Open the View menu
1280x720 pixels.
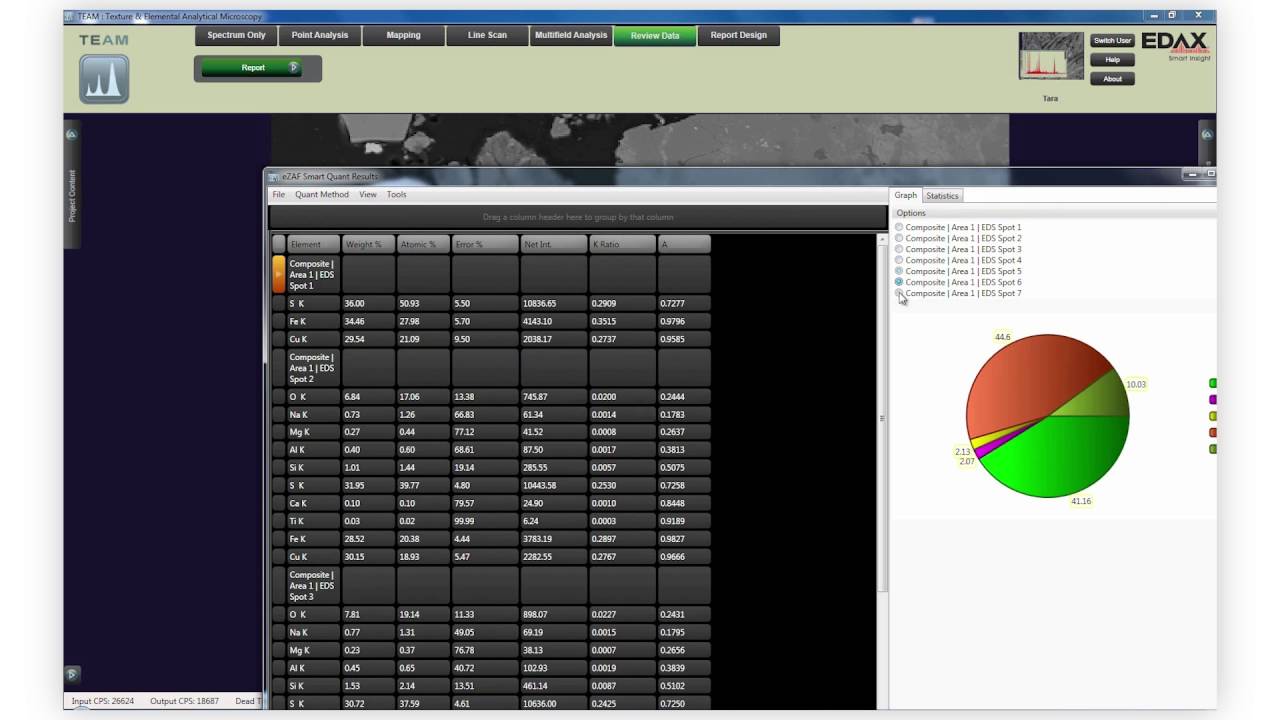(x=368, y=194)
